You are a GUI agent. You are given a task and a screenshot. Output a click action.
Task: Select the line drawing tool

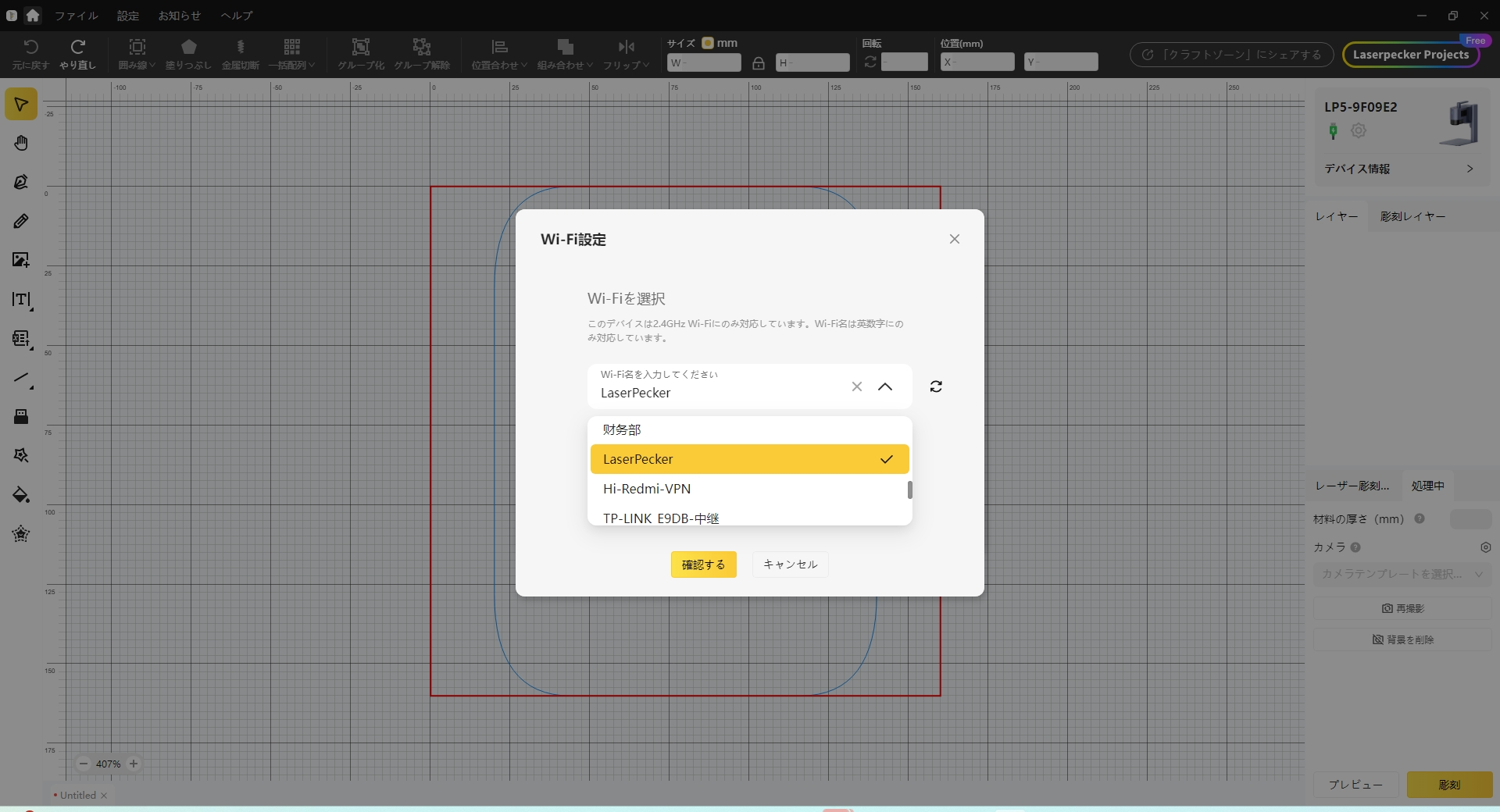21,378
